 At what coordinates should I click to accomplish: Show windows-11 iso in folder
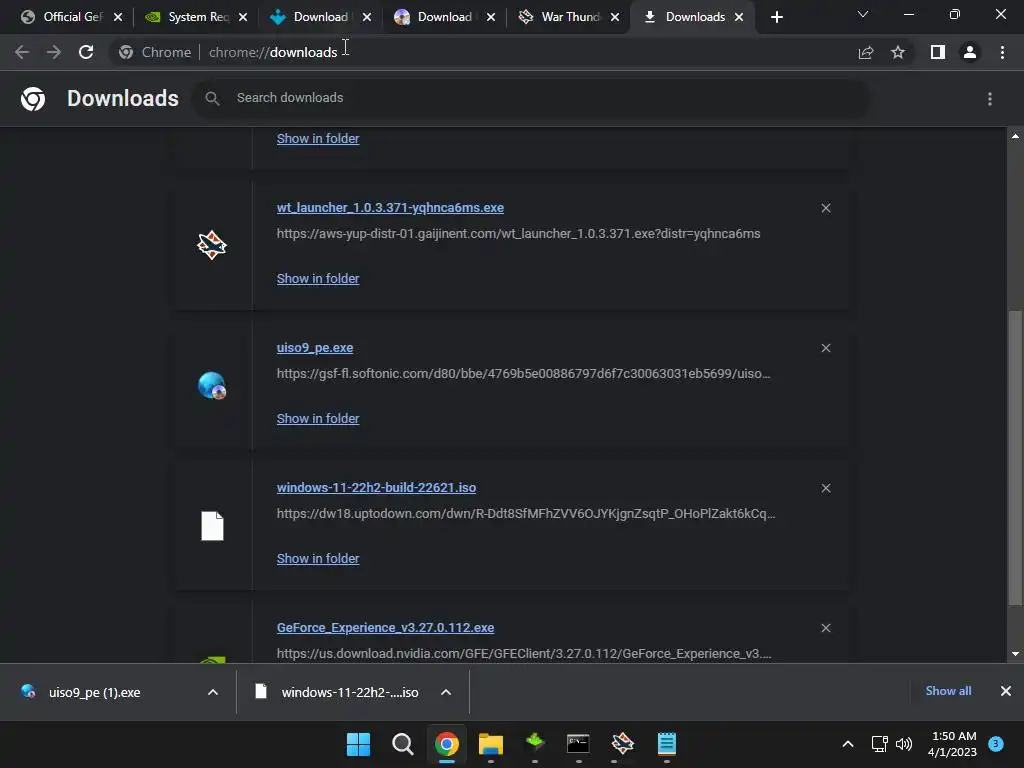318,559
